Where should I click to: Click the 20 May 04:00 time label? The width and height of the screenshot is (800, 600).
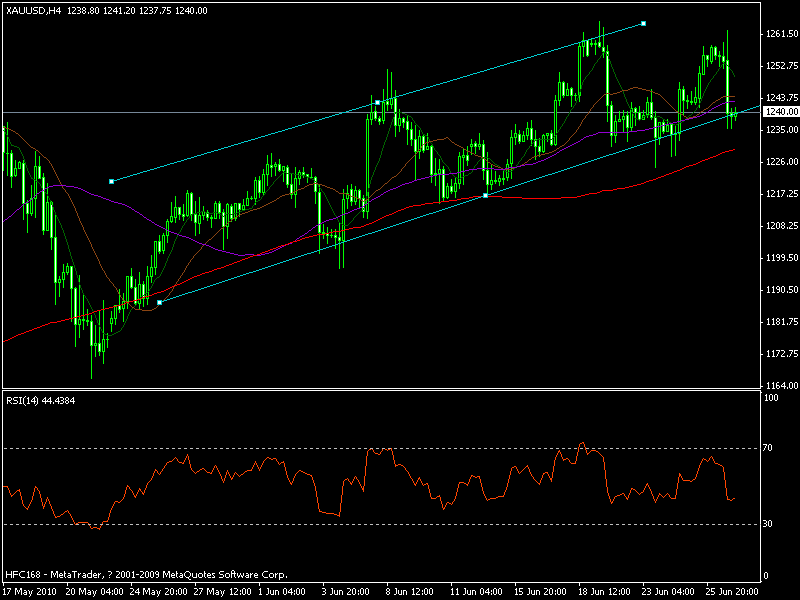(x=94, y=592)
